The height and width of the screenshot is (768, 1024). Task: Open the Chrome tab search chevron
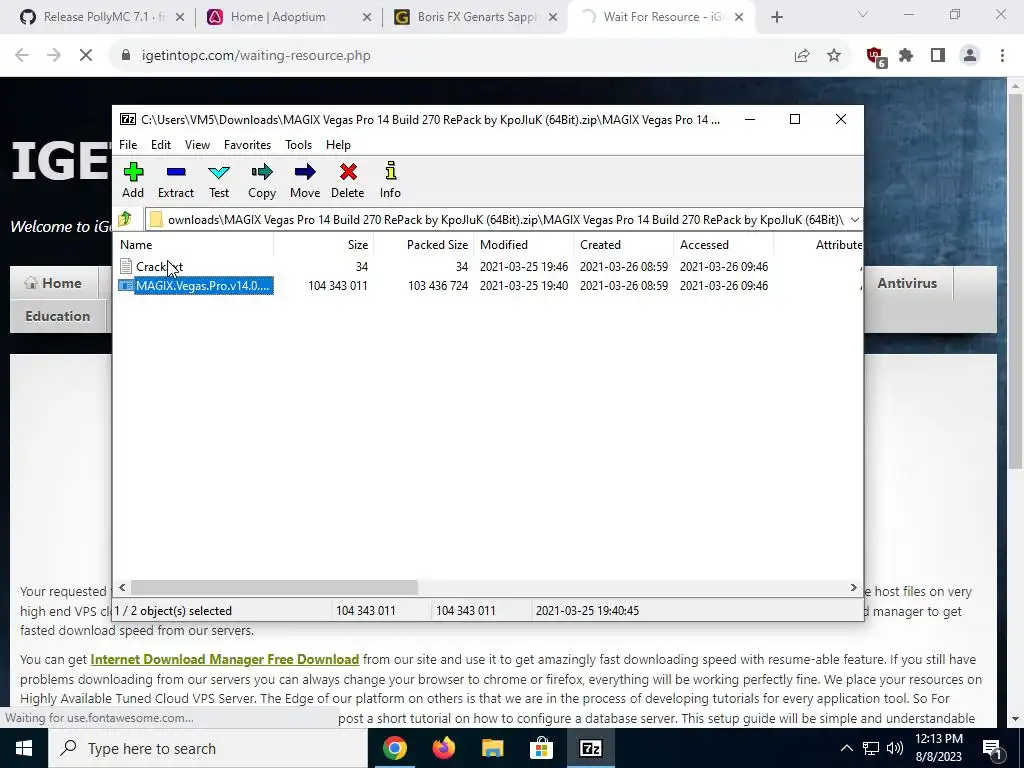pos(863,14)
